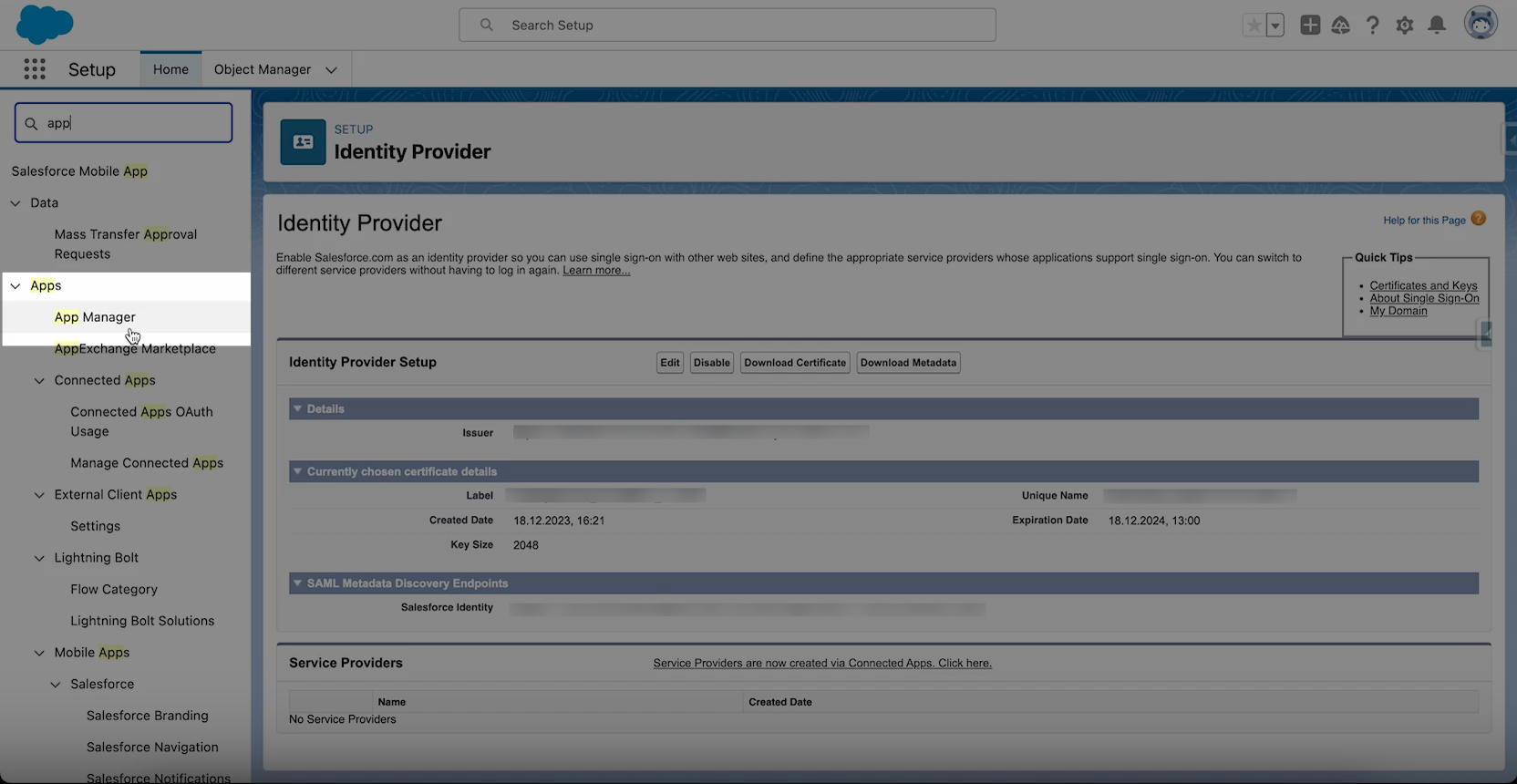Open the favorites list dropdown arrow

point(1275,26)
